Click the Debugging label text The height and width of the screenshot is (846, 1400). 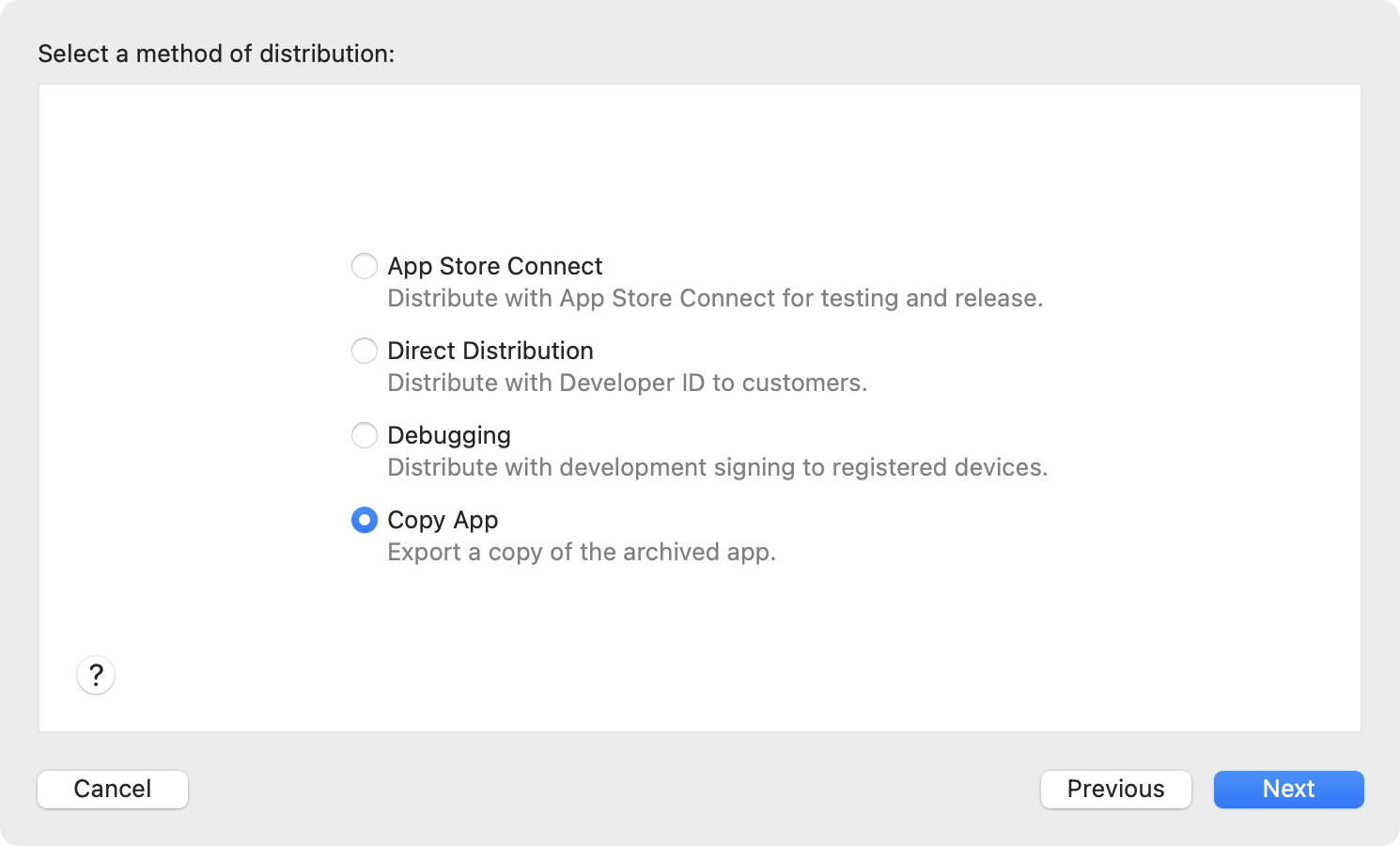pyautogui.click(x=449, y=435)
